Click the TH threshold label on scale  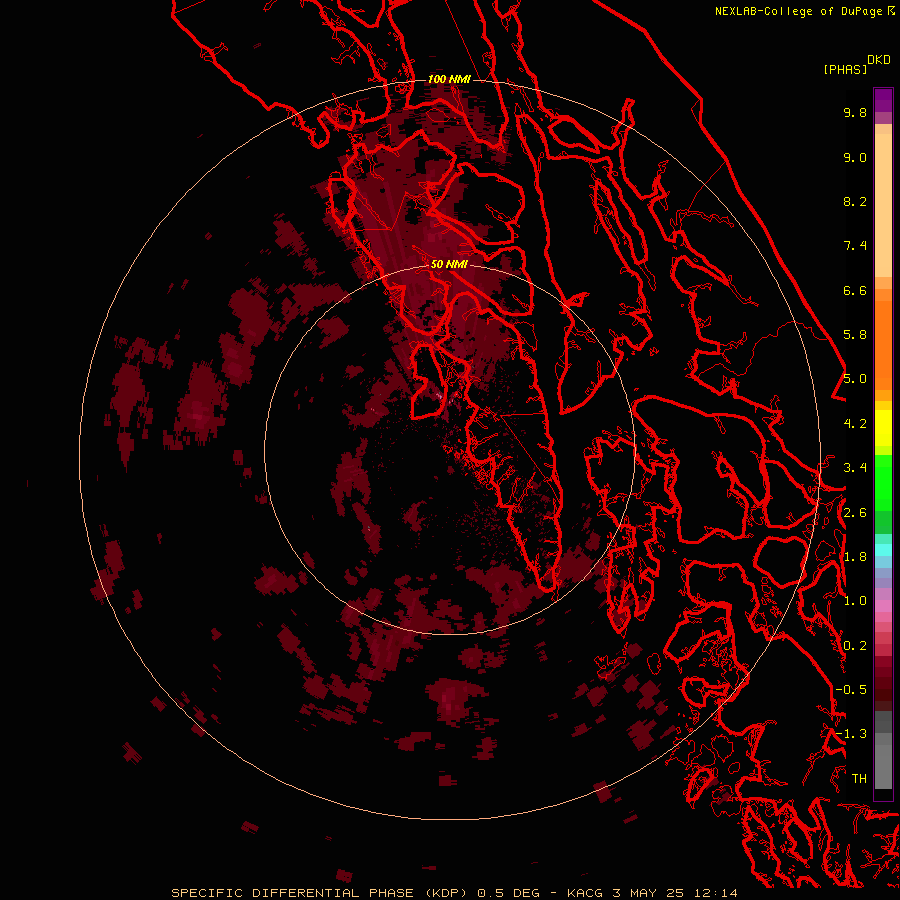click(x=859, y=779)
